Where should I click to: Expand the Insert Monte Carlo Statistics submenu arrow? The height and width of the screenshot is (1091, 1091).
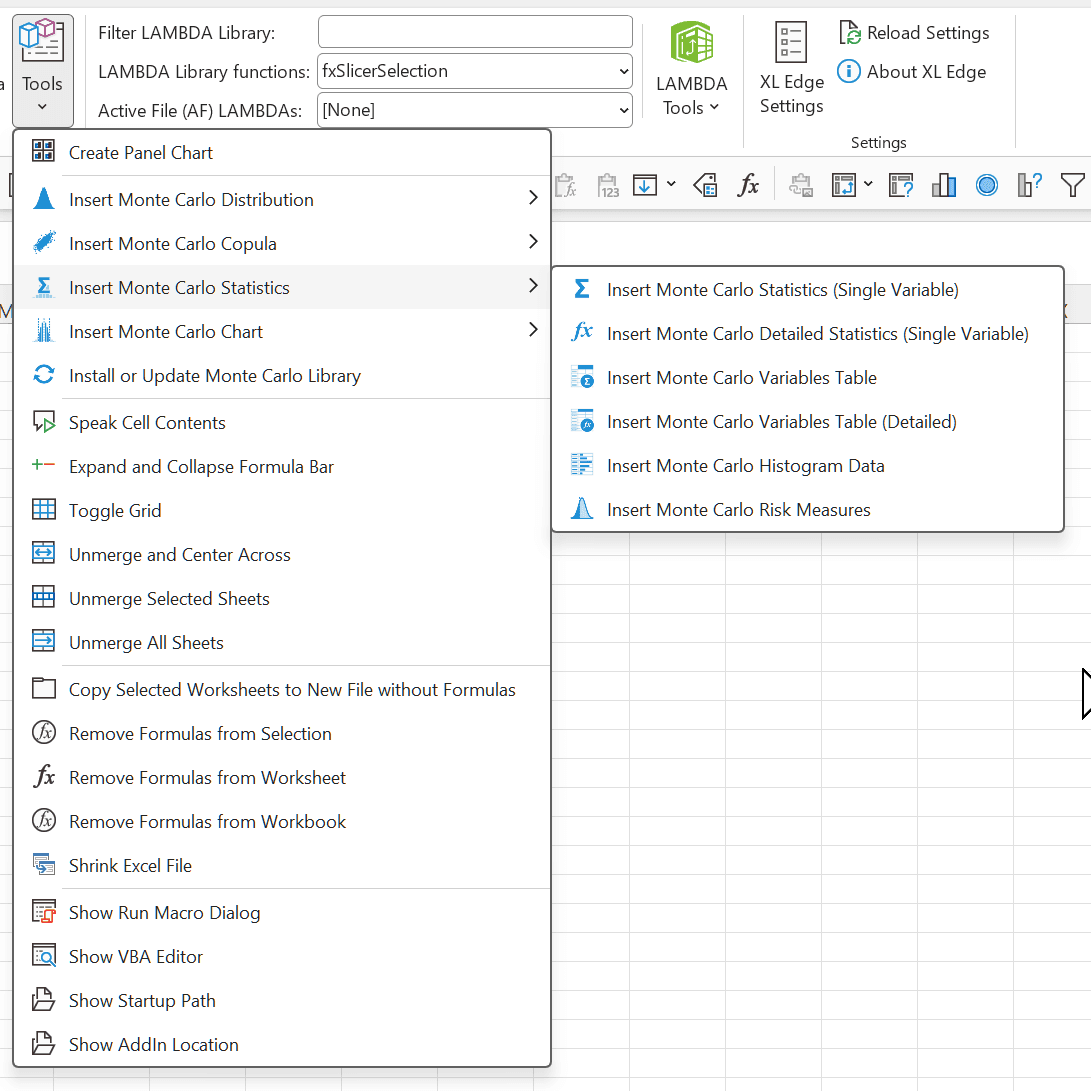533,286
